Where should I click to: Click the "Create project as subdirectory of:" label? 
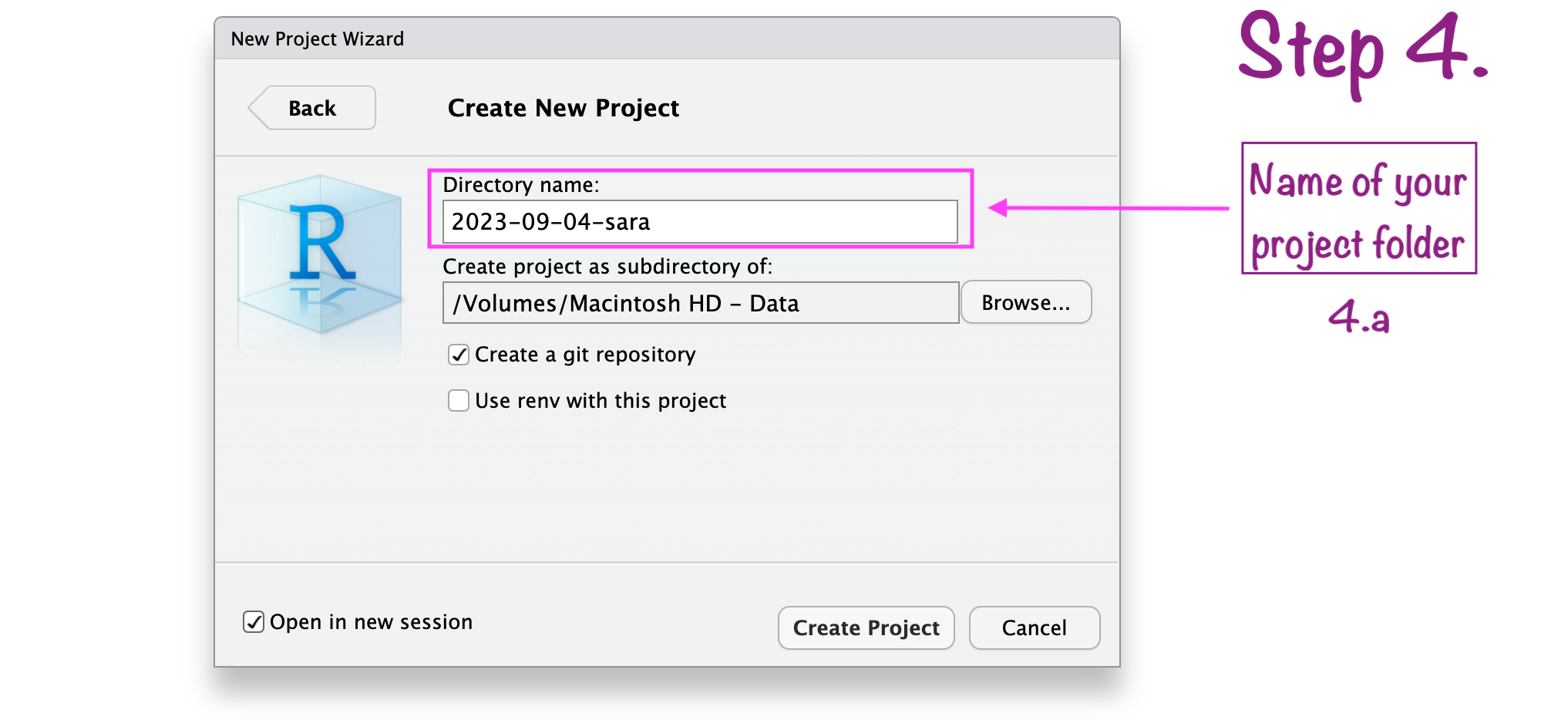point(607,267)
